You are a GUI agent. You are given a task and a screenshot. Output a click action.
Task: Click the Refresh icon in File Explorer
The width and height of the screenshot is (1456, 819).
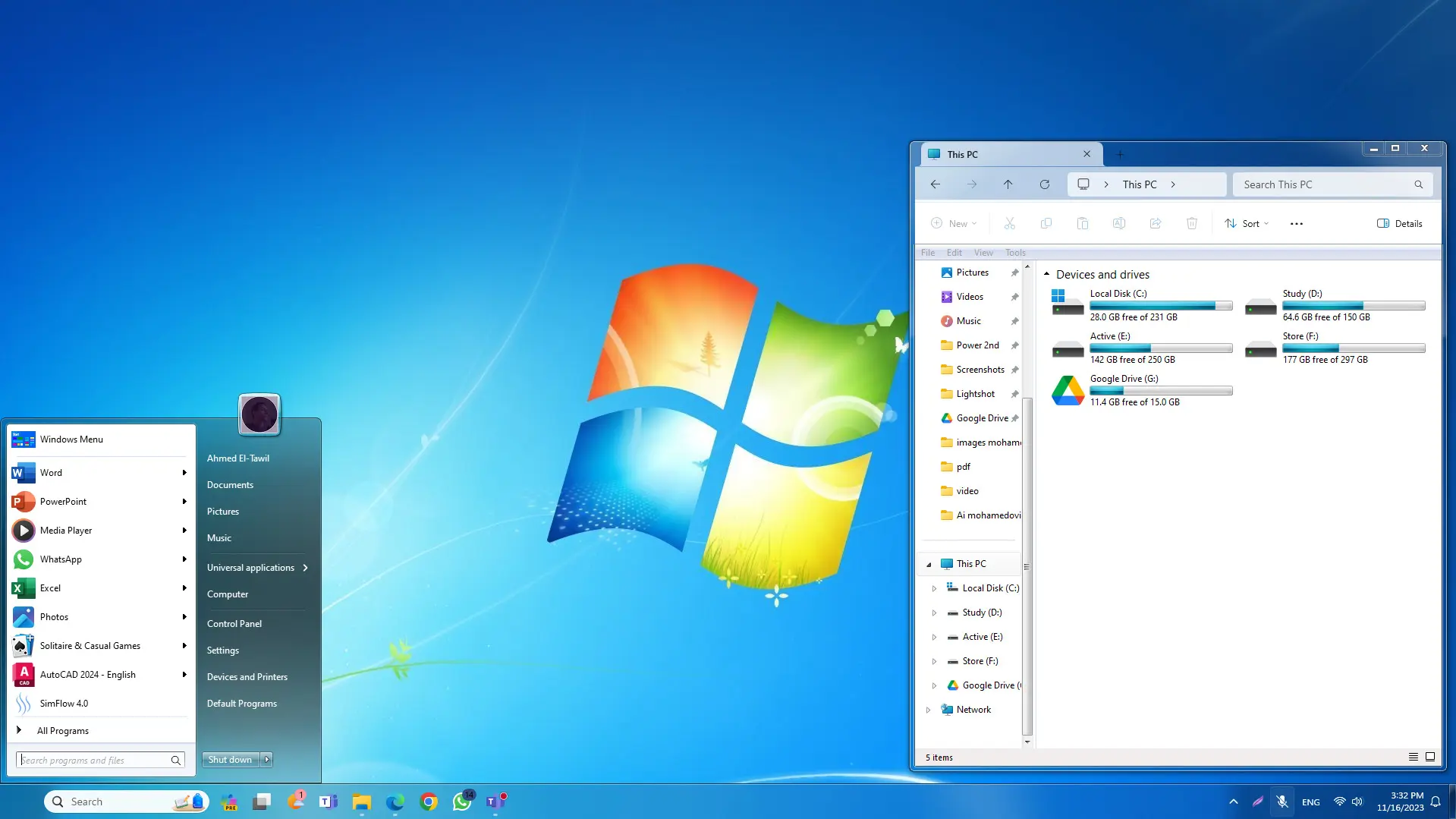[1045, 184]
